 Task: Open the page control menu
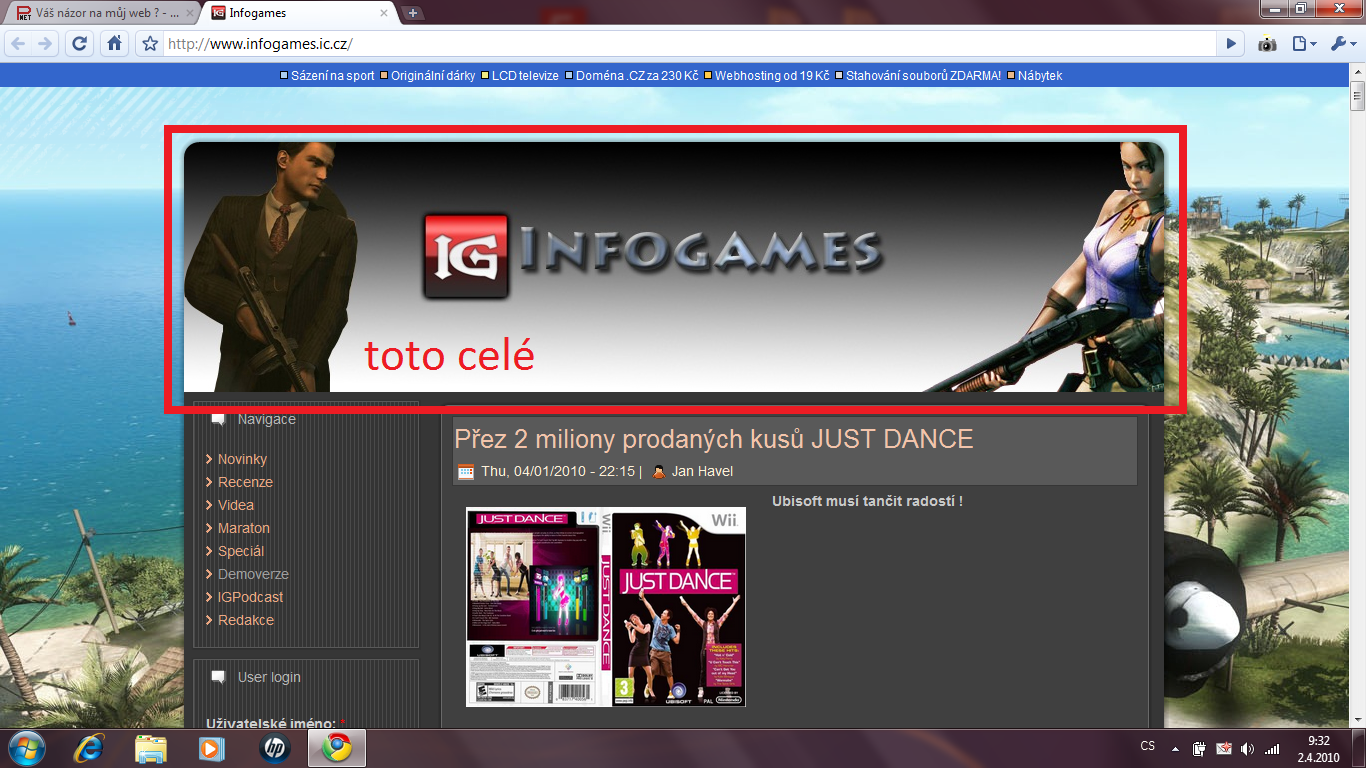[1303, 44]
